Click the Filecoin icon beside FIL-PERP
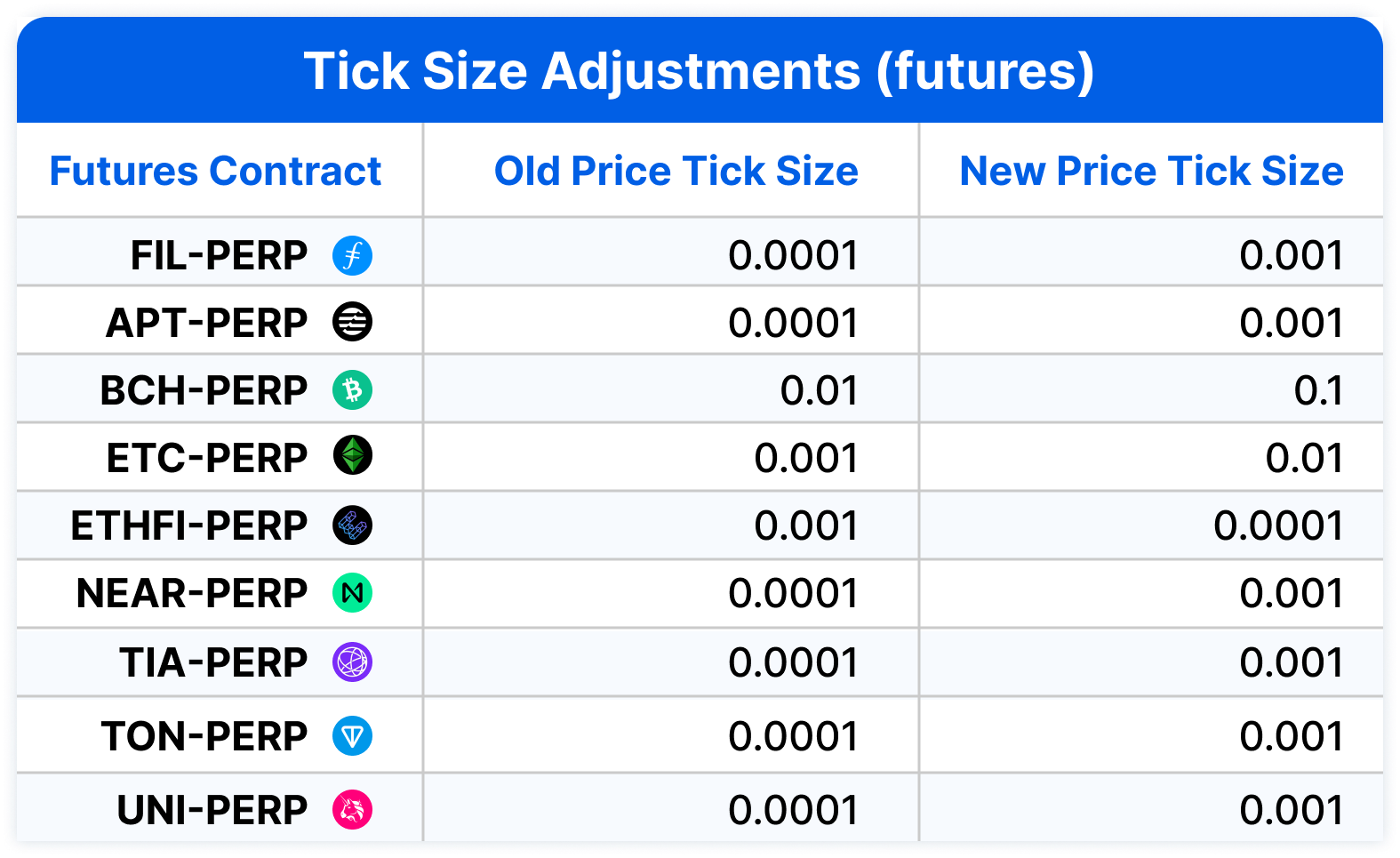This screenshot has height=858, width=1400. pos(352,256)
